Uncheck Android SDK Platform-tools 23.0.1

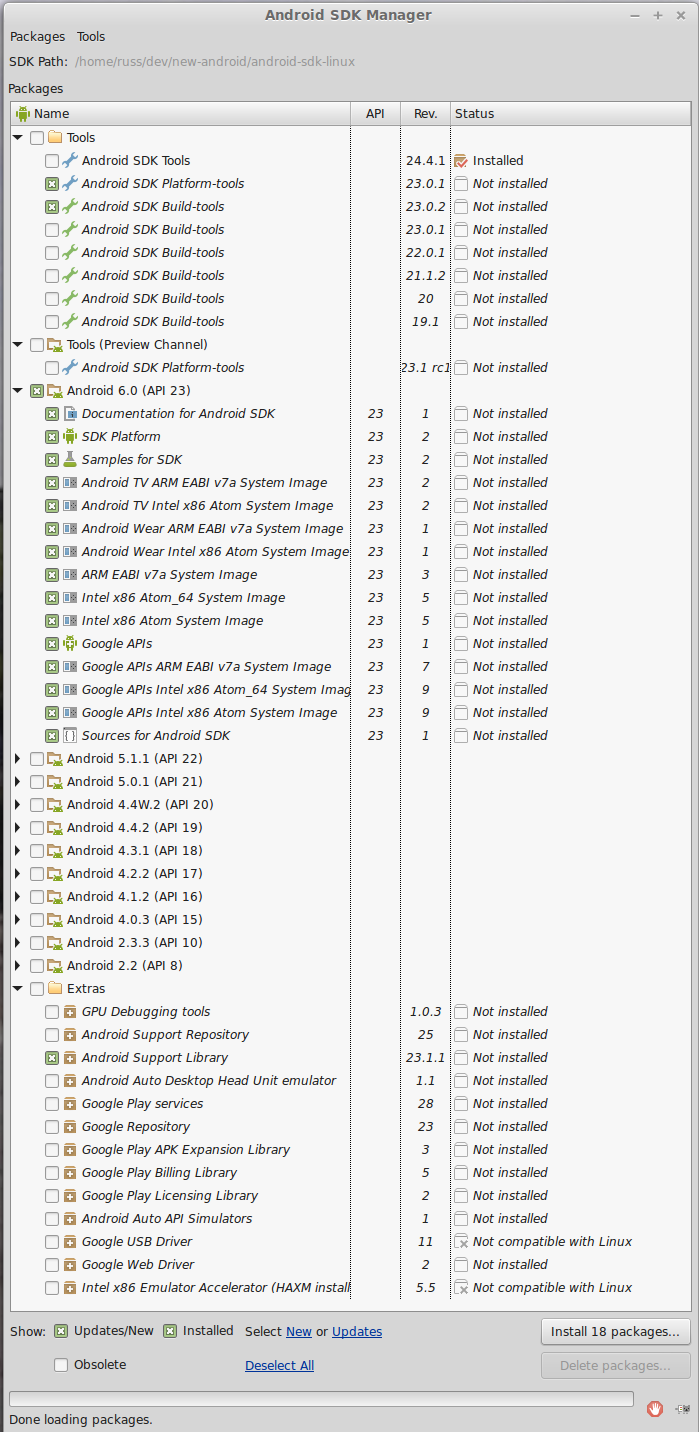click(x=52, y=183)
